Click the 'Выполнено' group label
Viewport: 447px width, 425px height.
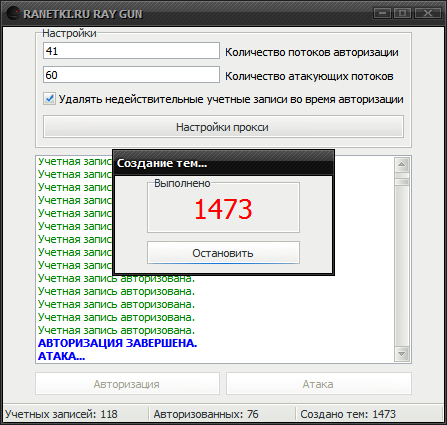tap(182, 183)
